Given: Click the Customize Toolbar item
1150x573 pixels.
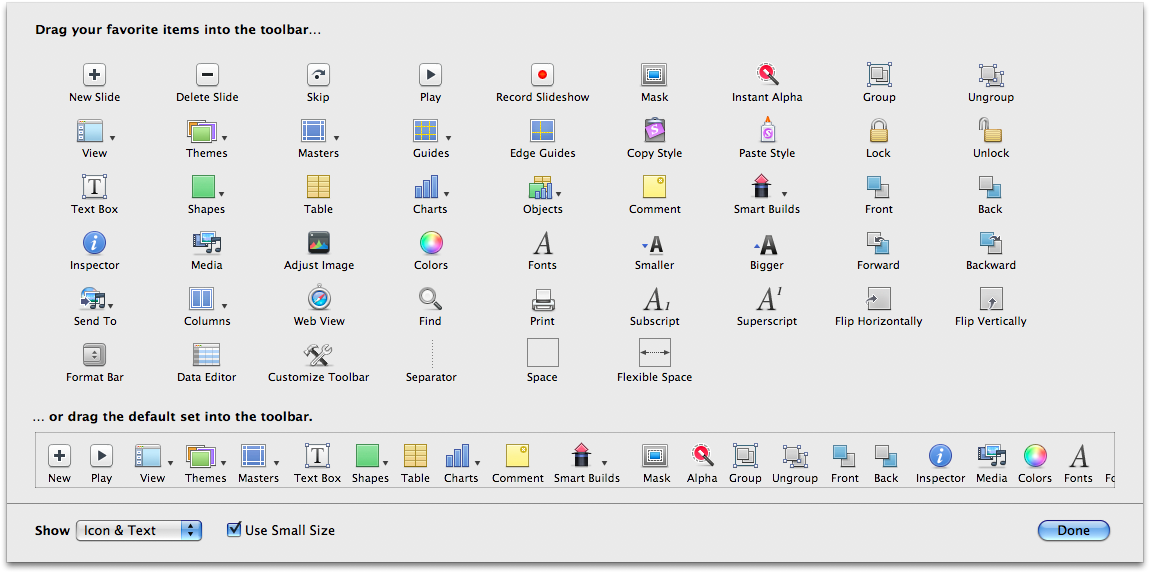Looking at the screenshot, I should point(318,355).
